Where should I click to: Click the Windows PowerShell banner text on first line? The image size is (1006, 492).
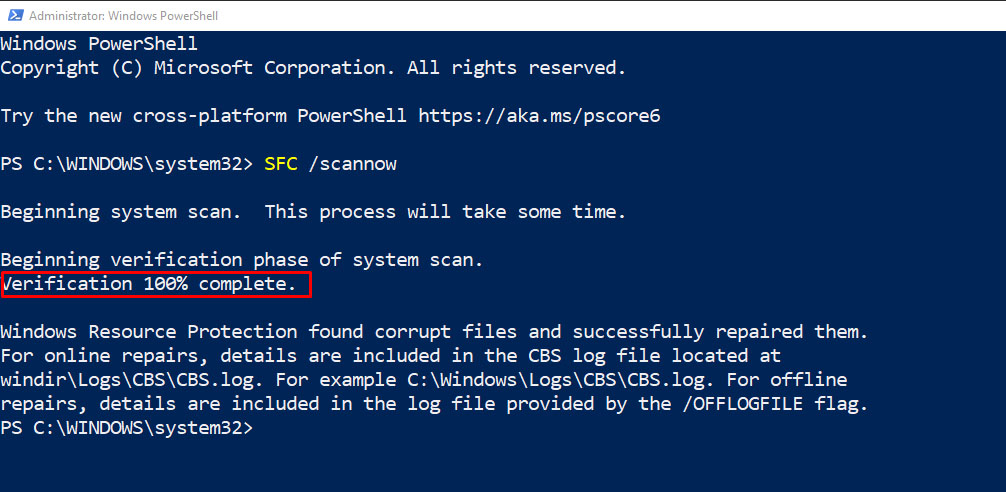pos(99,44)
